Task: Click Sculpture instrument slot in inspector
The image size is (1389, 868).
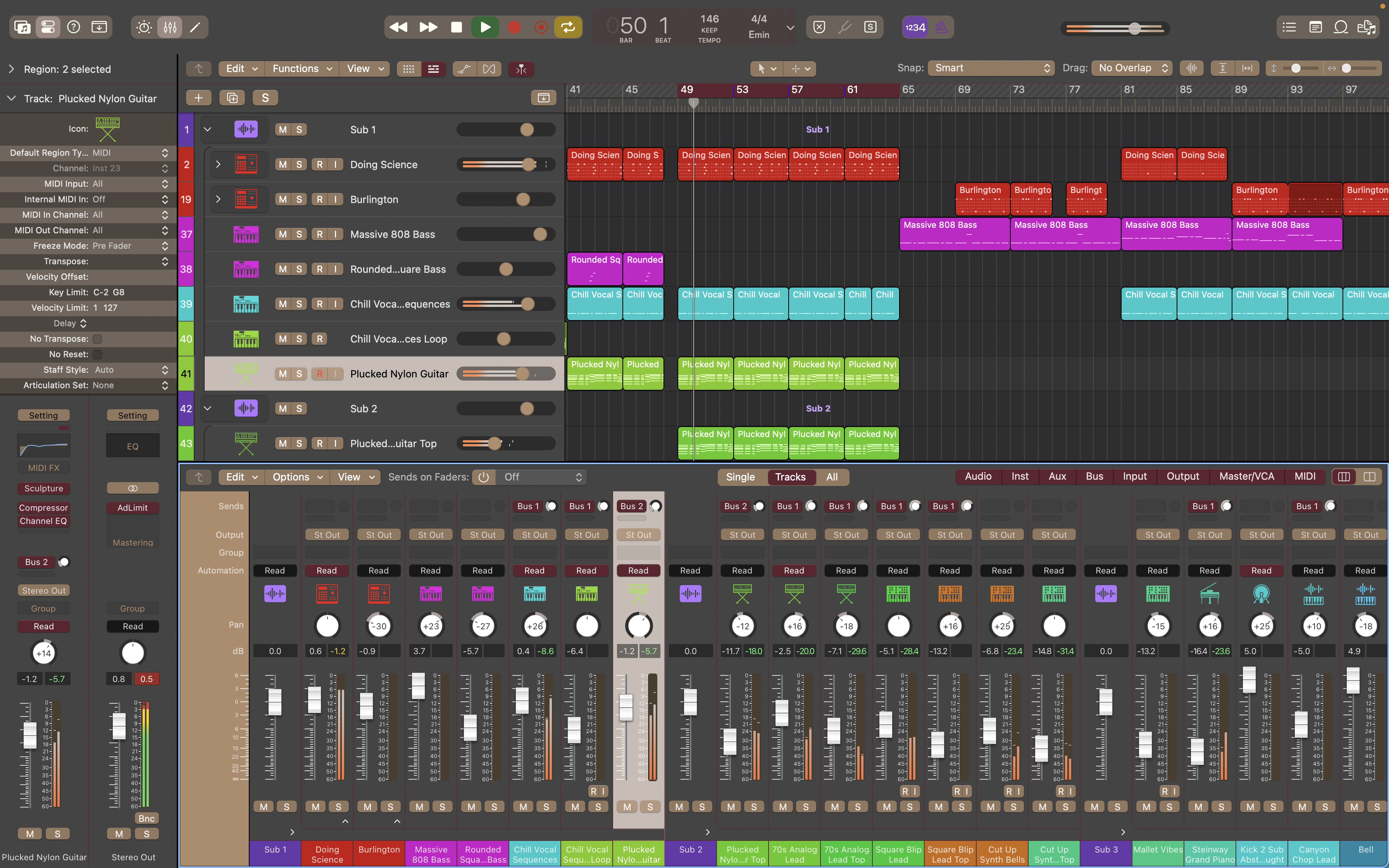Action: [x=44, y=489]
